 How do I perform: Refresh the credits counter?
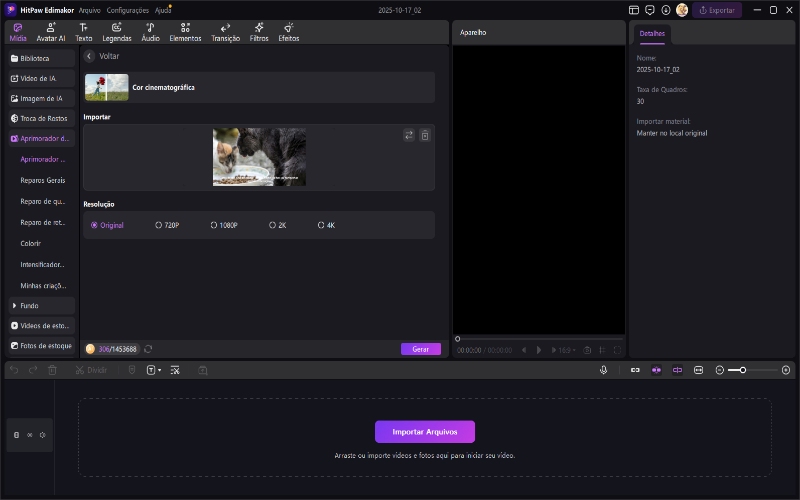(148, 349)
